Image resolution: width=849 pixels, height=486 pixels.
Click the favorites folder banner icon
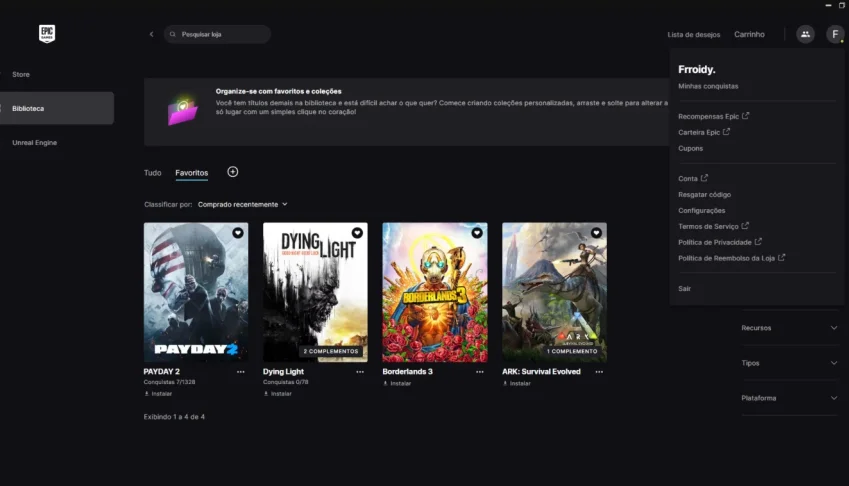(182, 111)
